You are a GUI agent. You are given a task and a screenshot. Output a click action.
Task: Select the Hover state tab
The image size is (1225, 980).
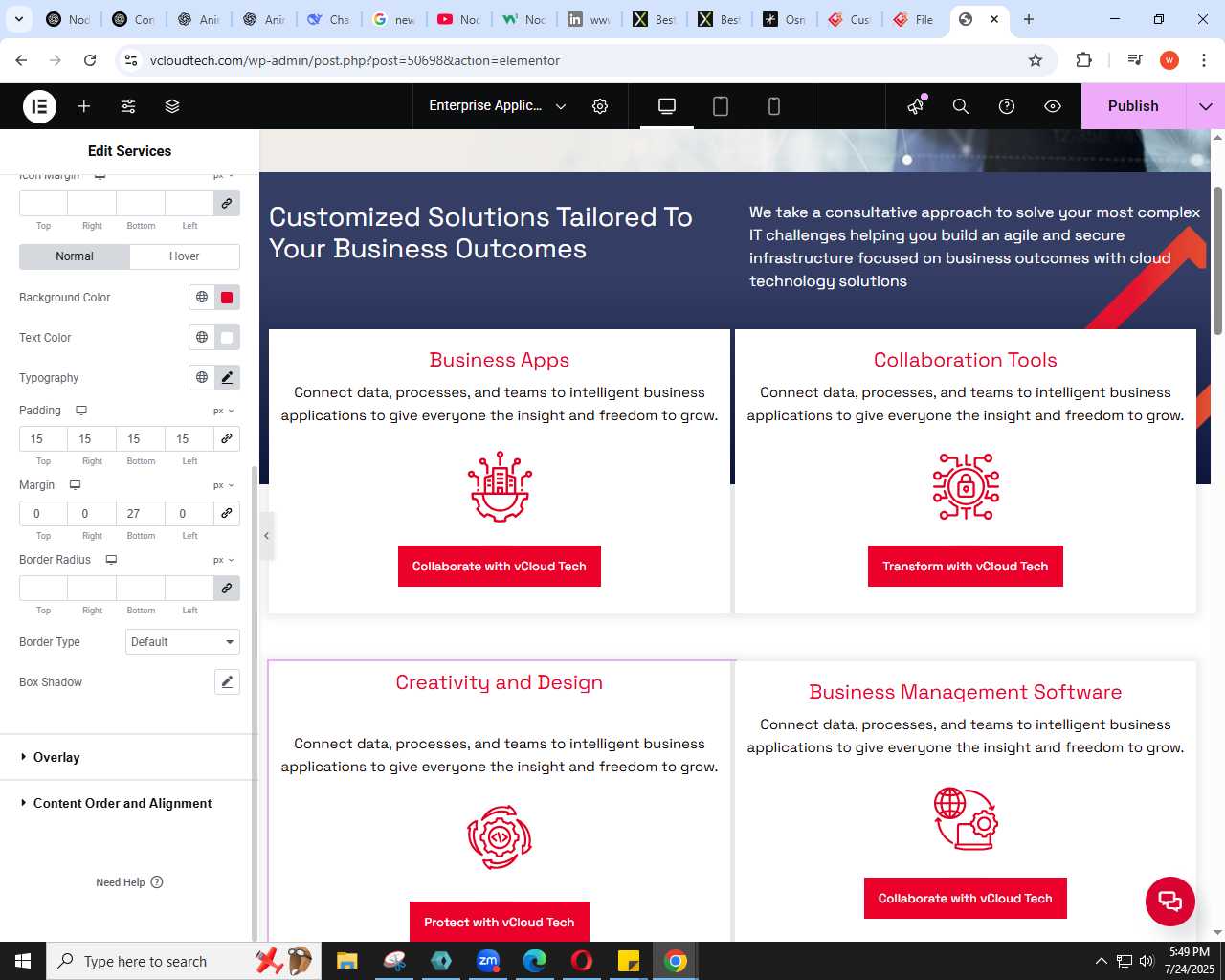tap(185, 256)
